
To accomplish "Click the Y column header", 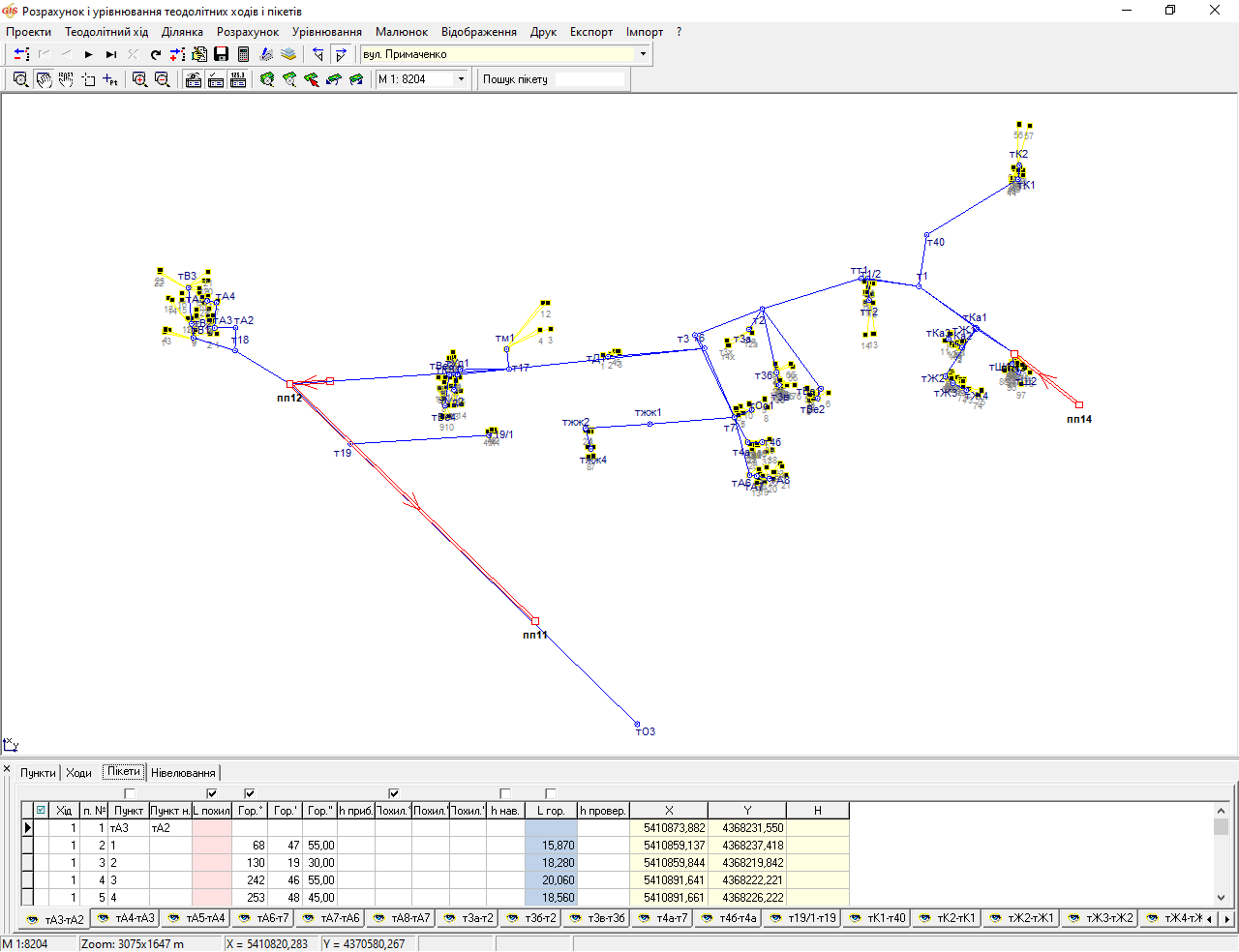I will pos(746,811).
